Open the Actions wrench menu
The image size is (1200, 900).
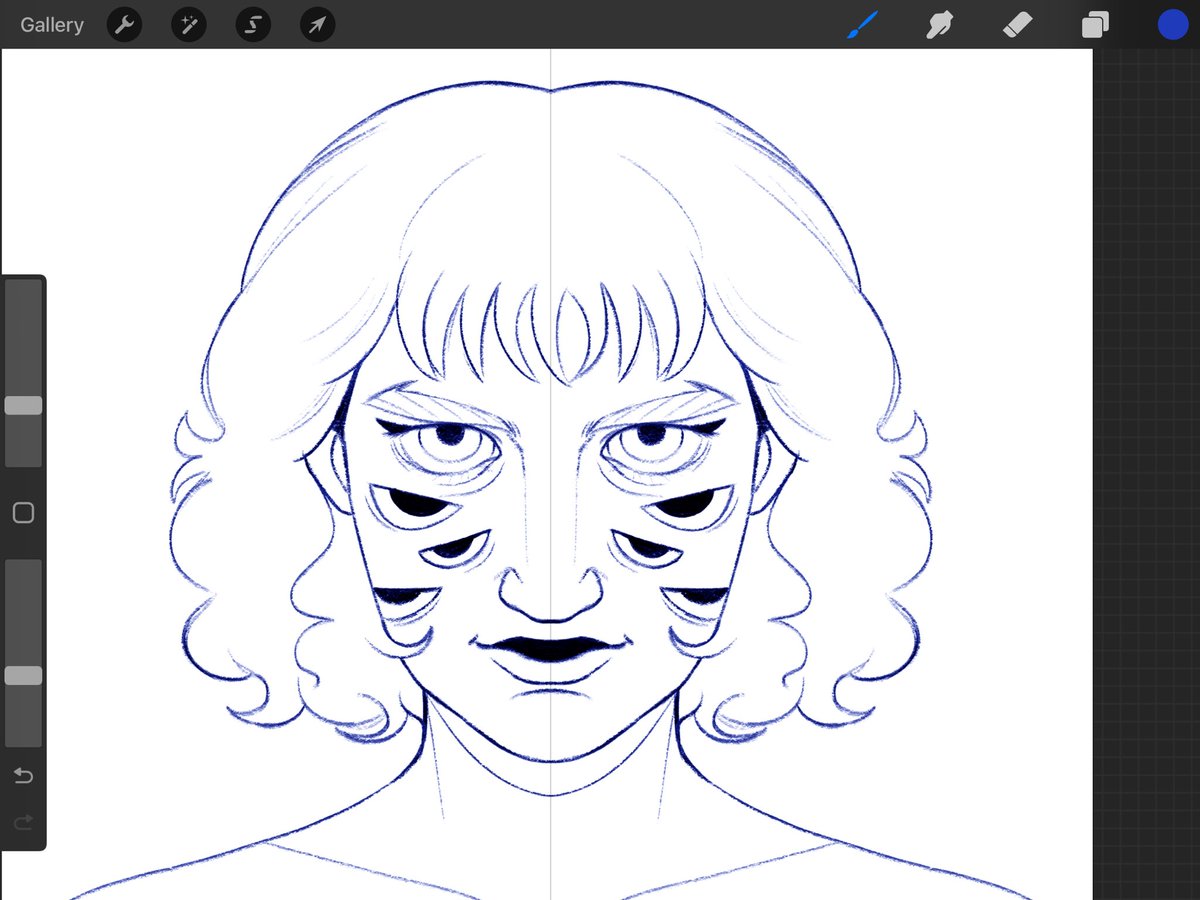click(124, 25)
